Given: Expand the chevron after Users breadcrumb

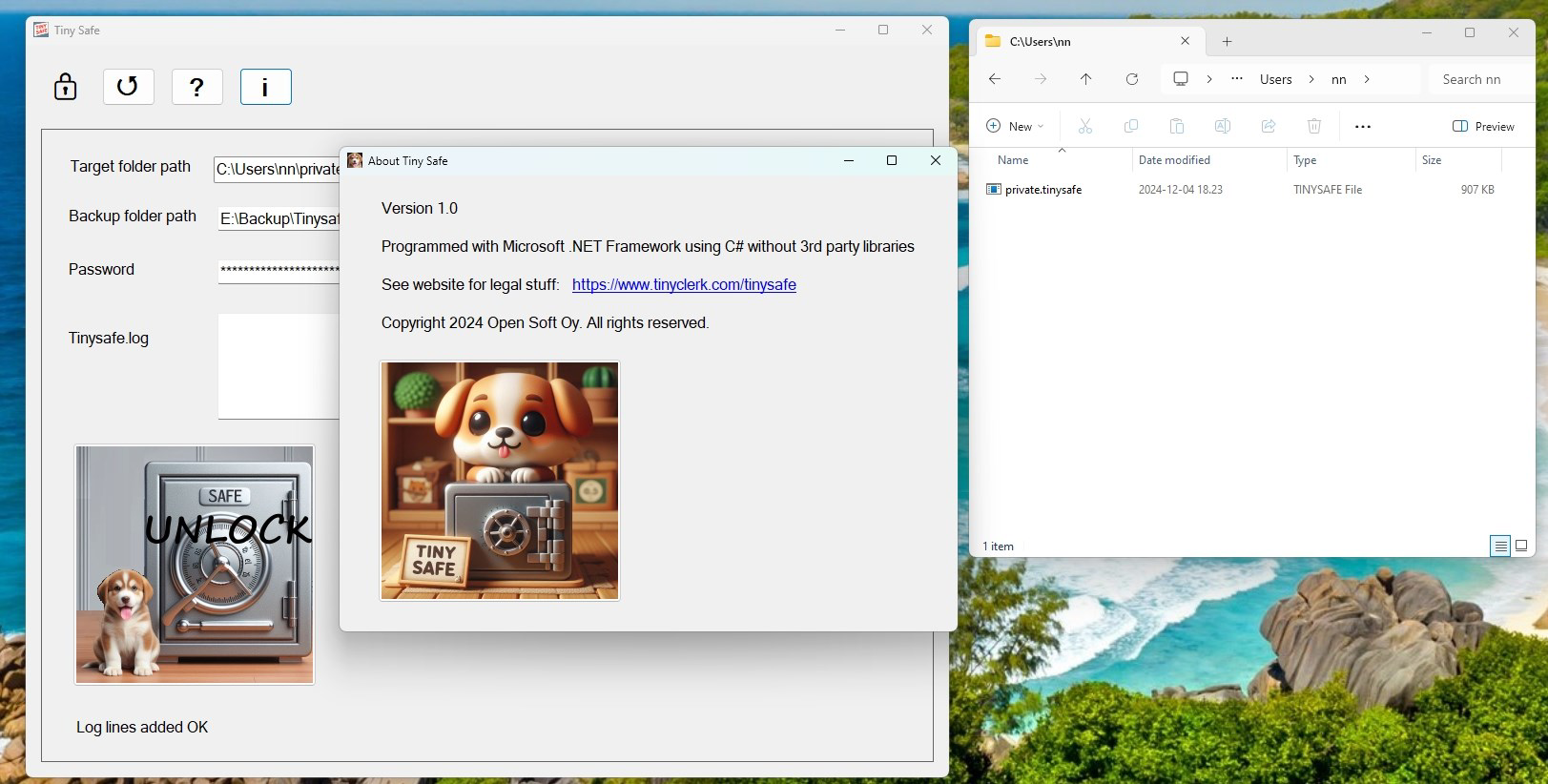Looking at the screenshot, I should point(1311,79).
